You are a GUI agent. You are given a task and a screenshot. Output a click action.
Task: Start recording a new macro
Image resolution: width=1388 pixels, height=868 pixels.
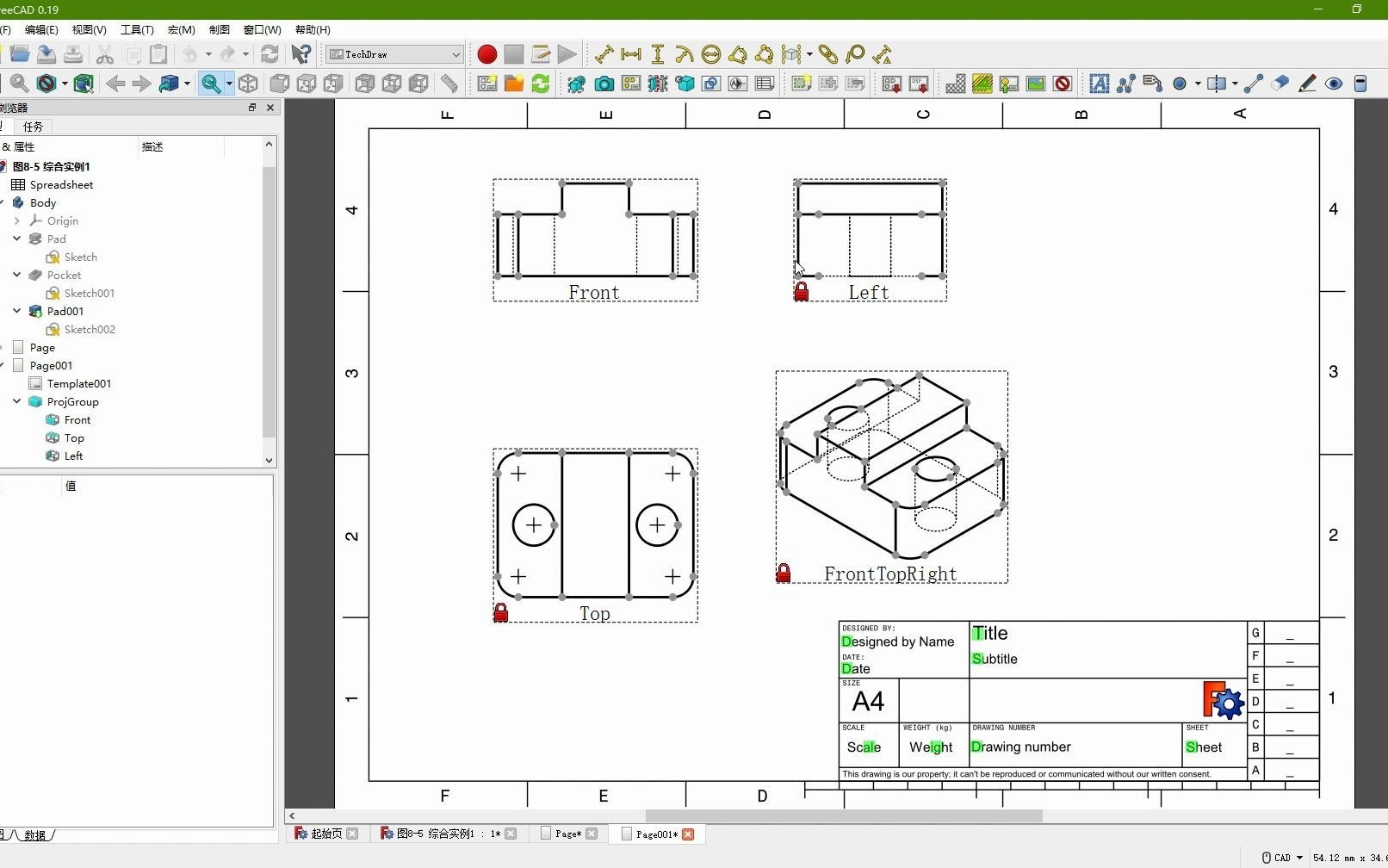[486, 54]
